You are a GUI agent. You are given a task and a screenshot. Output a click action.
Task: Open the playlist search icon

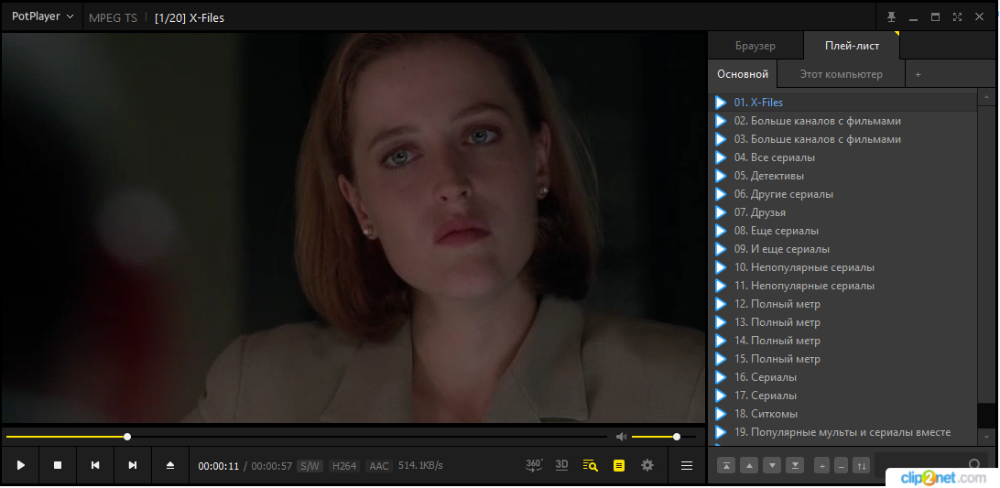(590, 466)
